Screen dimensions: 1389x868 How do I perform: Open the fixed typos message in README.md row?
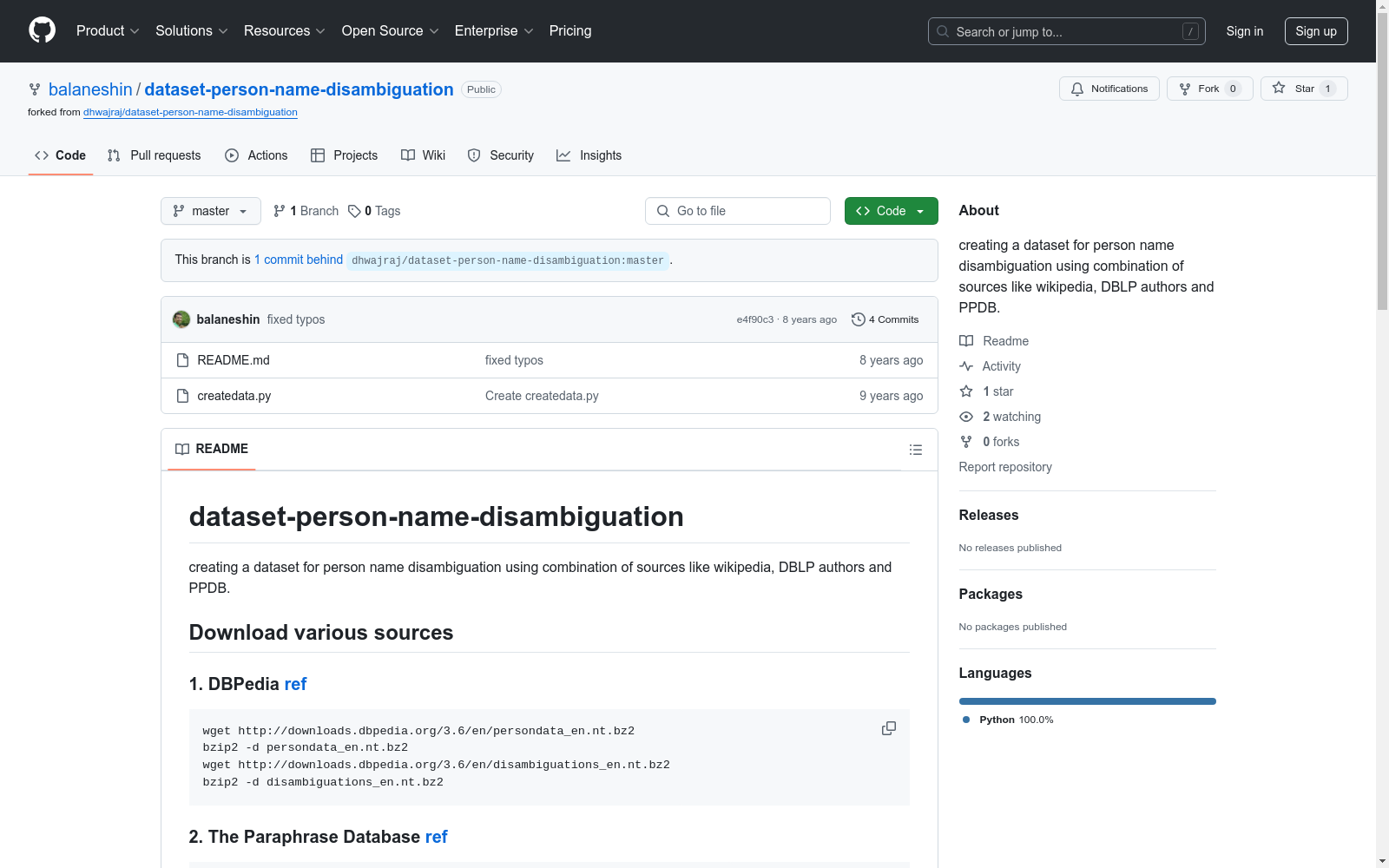click(x=514, y=360)
